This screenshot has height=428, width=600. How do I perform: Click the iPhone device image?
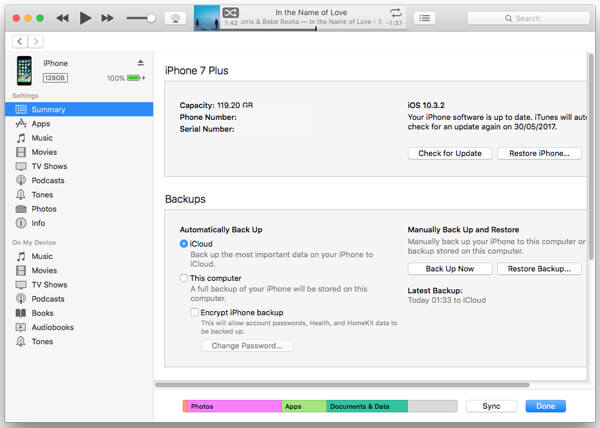tap(24, 71)
